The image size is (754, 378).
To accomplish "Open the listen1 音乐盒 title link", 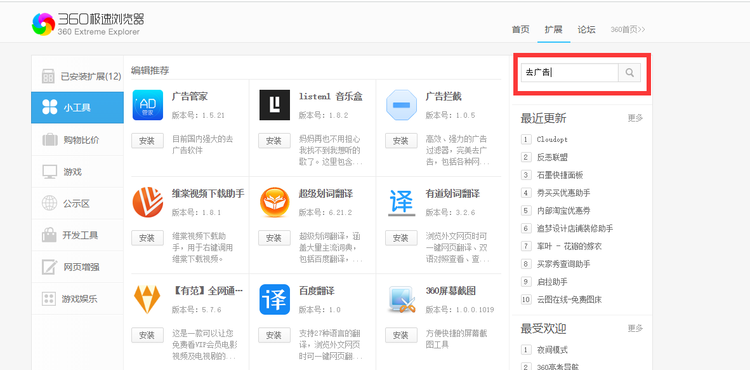I will (330, 96).
